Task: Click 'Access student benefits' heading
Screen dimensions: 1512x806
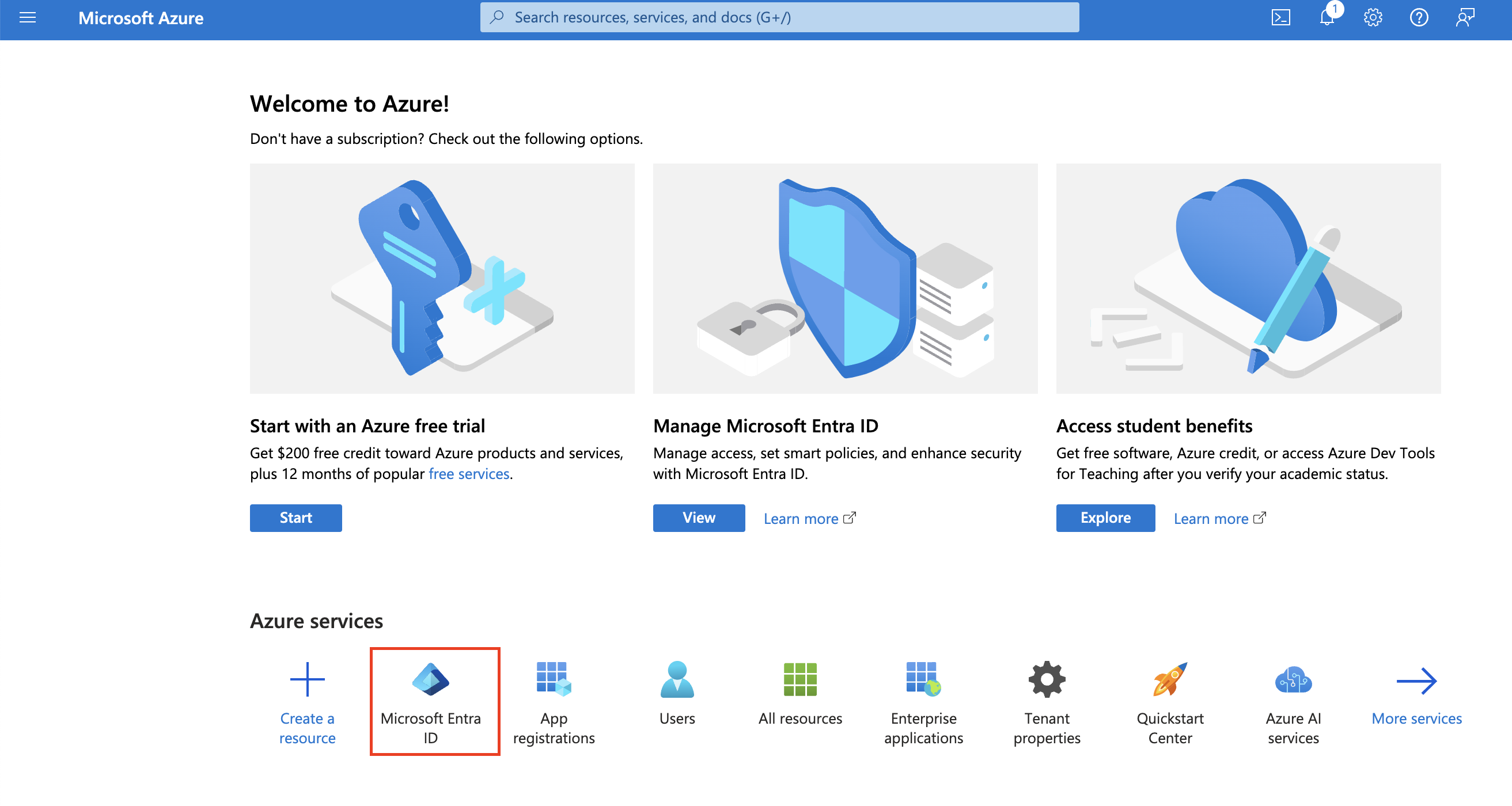Action: 1154,426
